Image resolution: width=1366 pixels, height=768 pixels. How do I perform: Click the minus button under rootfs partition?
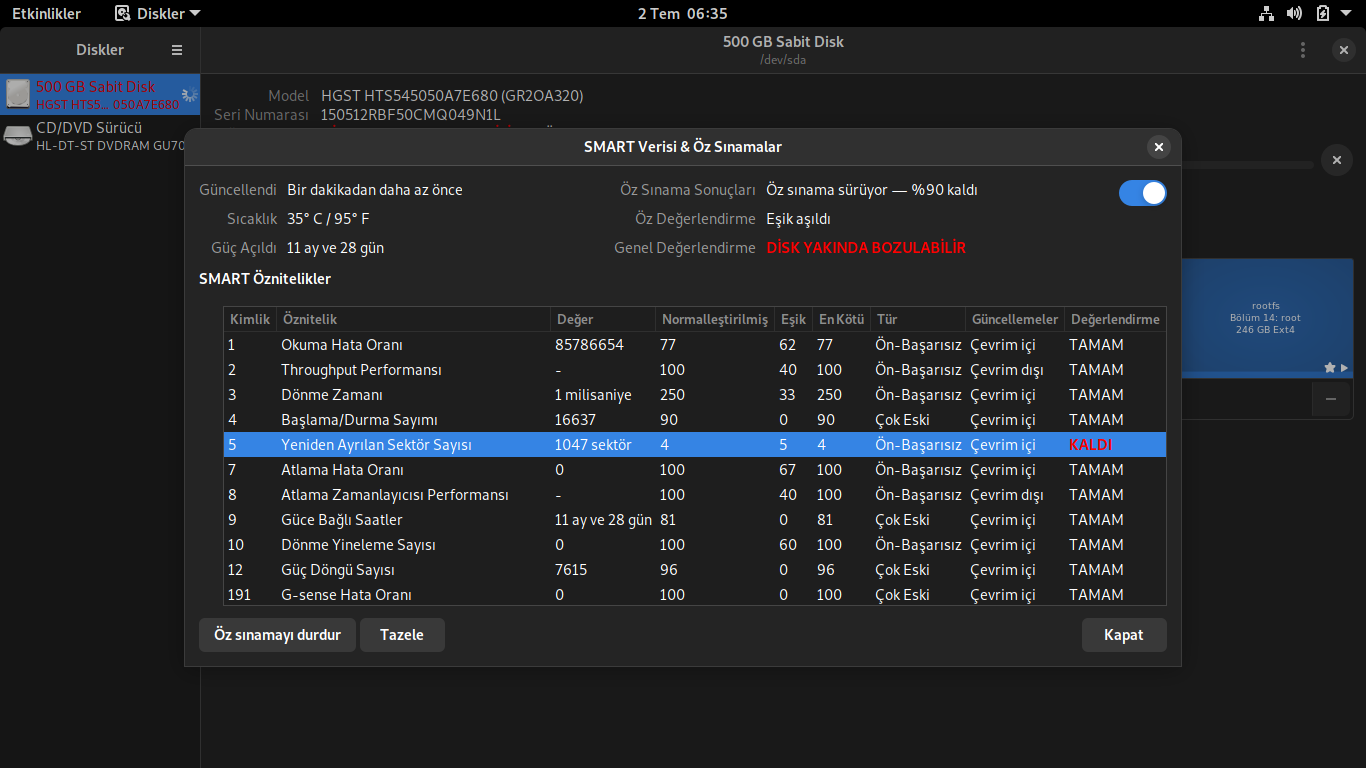point(1330,399)
